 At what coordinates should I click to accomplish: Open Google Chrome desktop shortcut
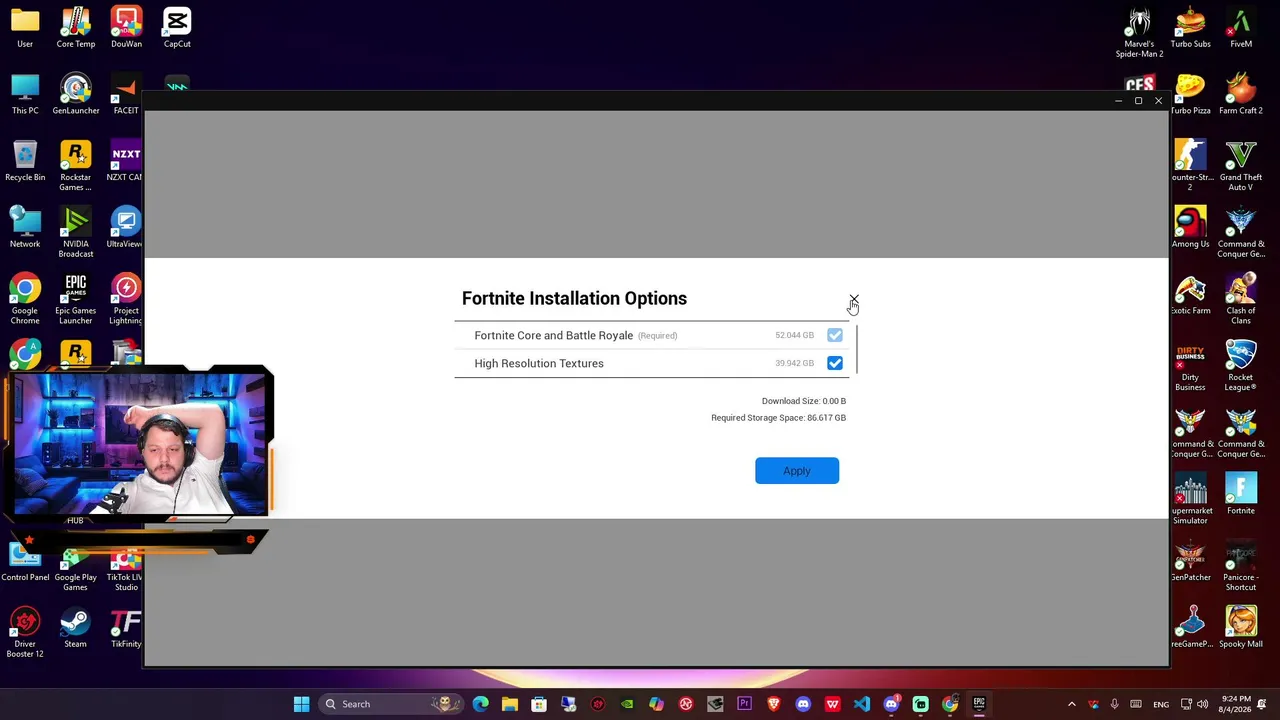(x=25, y=299)
